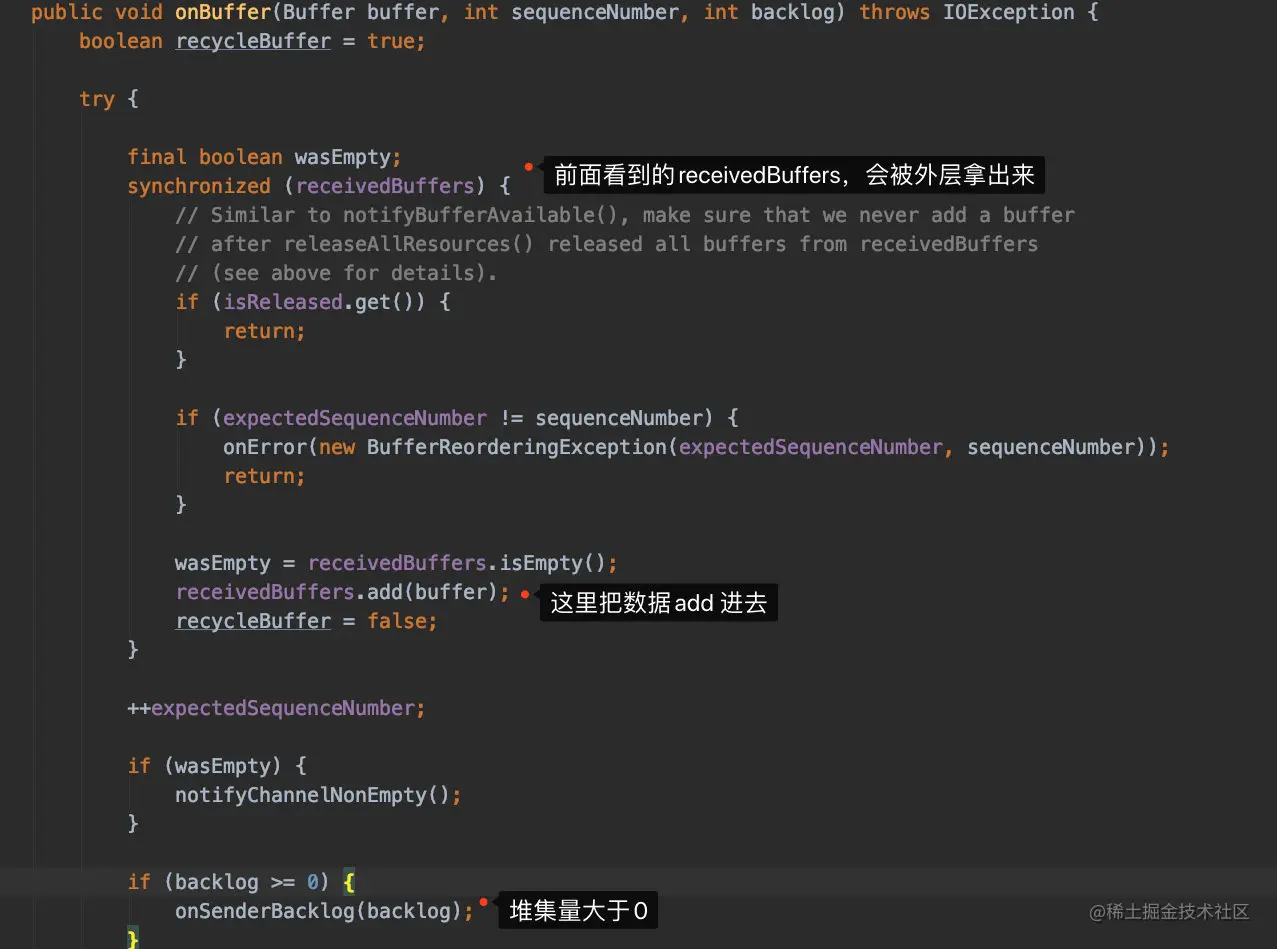Screen dimensions: 1277x949
Task: Click the receivedBuffers.add(buffer) statement
Action: [343, 592]
